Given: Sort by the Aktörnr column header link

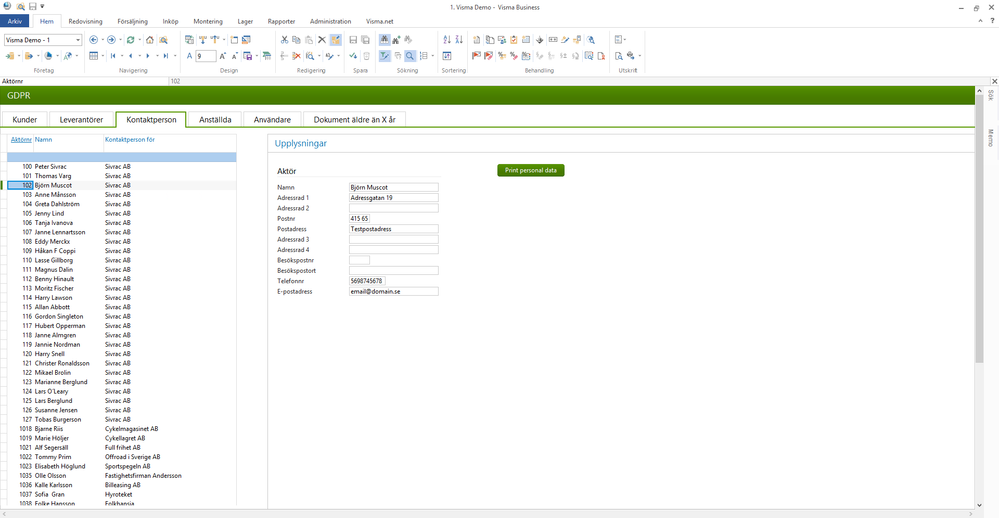Looking at the screenshot, I should pyautogui.click(x=20, y=139).
